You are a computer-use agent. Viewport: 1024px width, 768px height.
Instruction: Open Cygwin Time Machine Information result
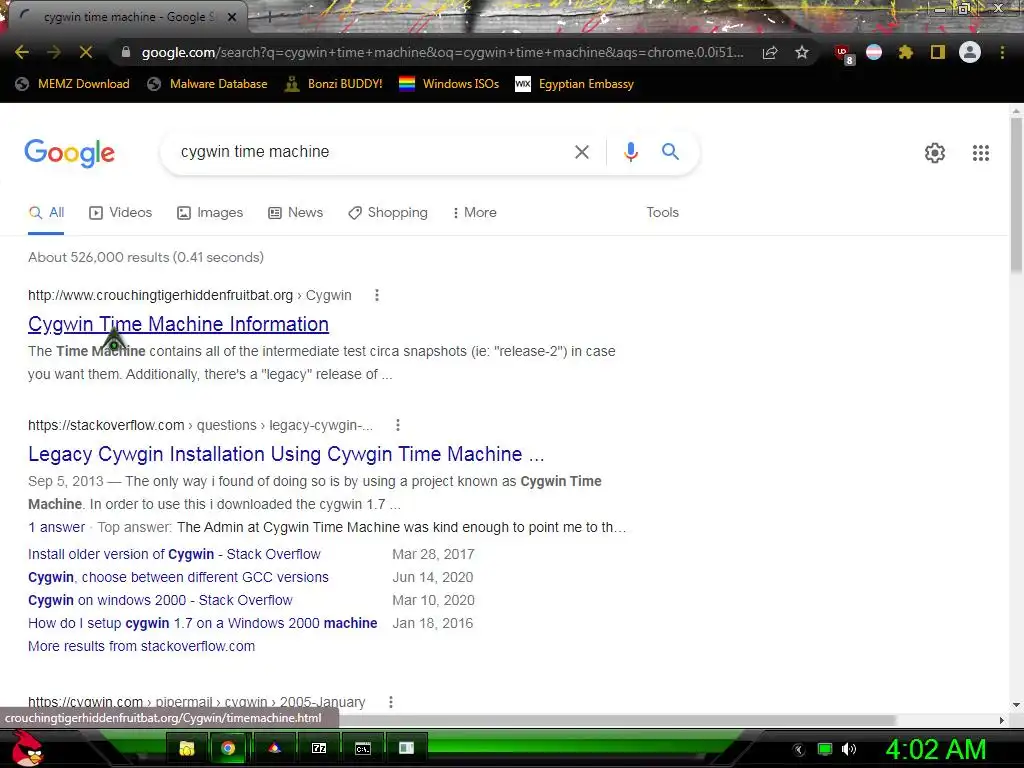(x=178, y=324)
